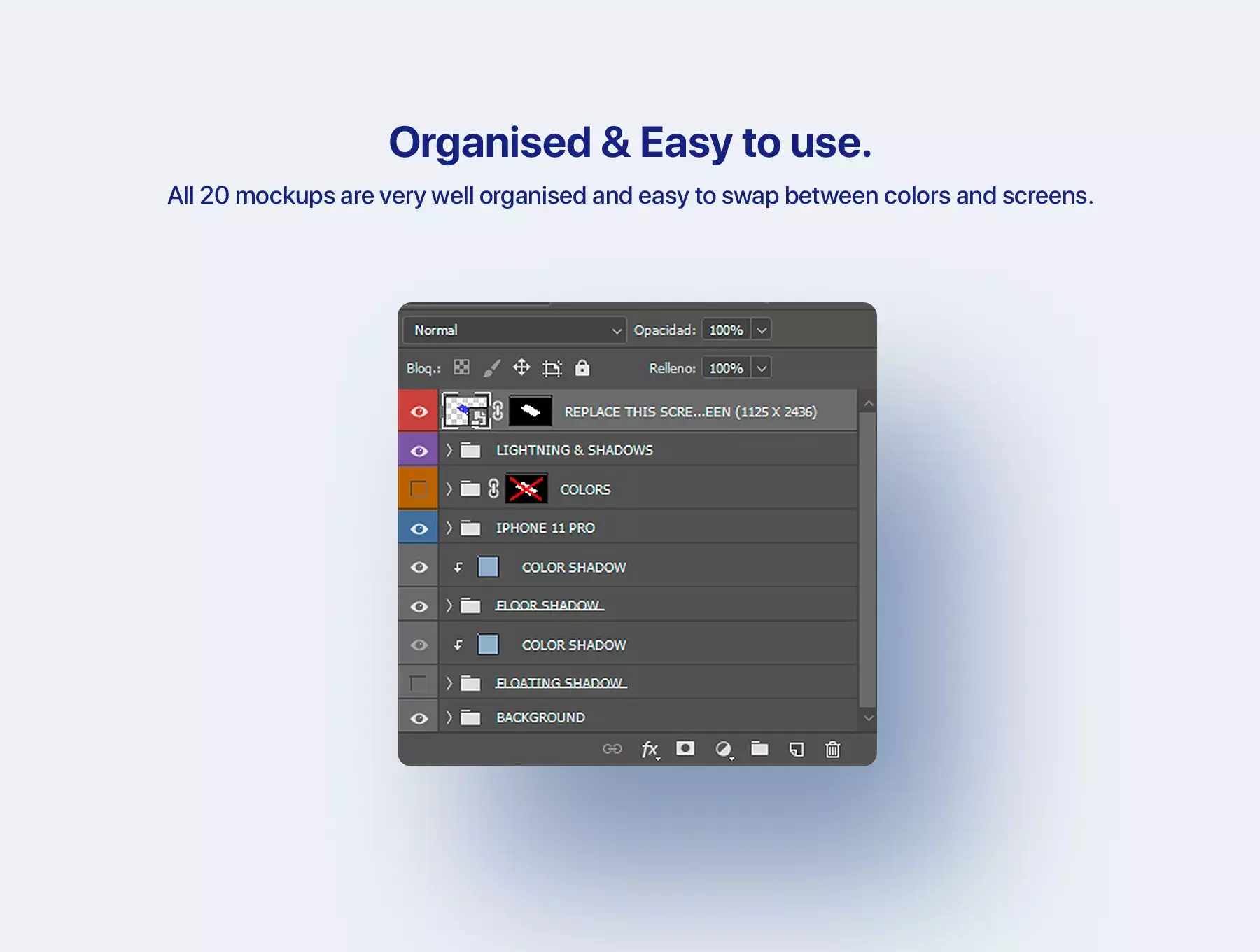Click folder icon of BACKGROUND group
The height and width of the screenshot is (952, 1260).
tap(470, 717)
